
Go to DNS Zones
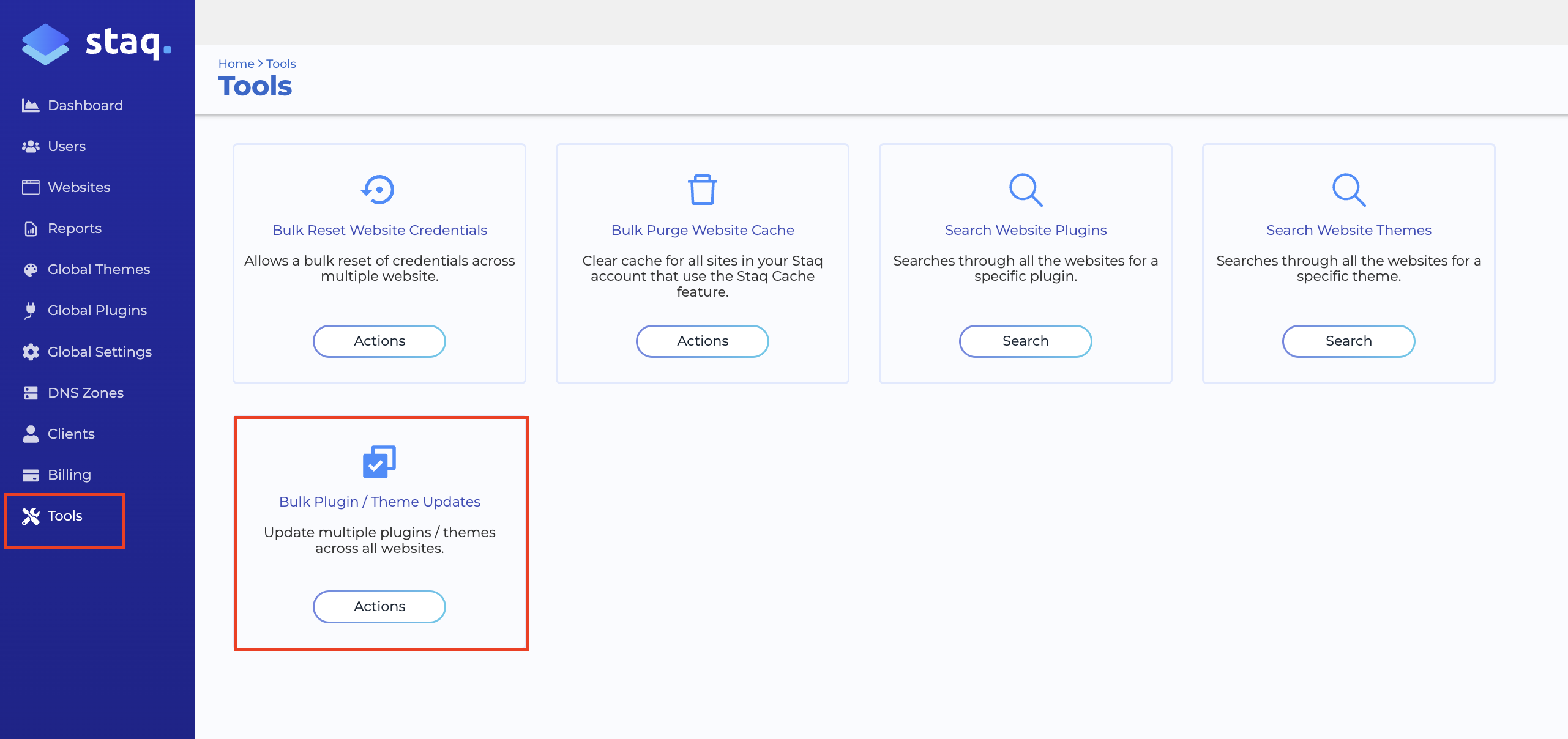click(86, 393)
